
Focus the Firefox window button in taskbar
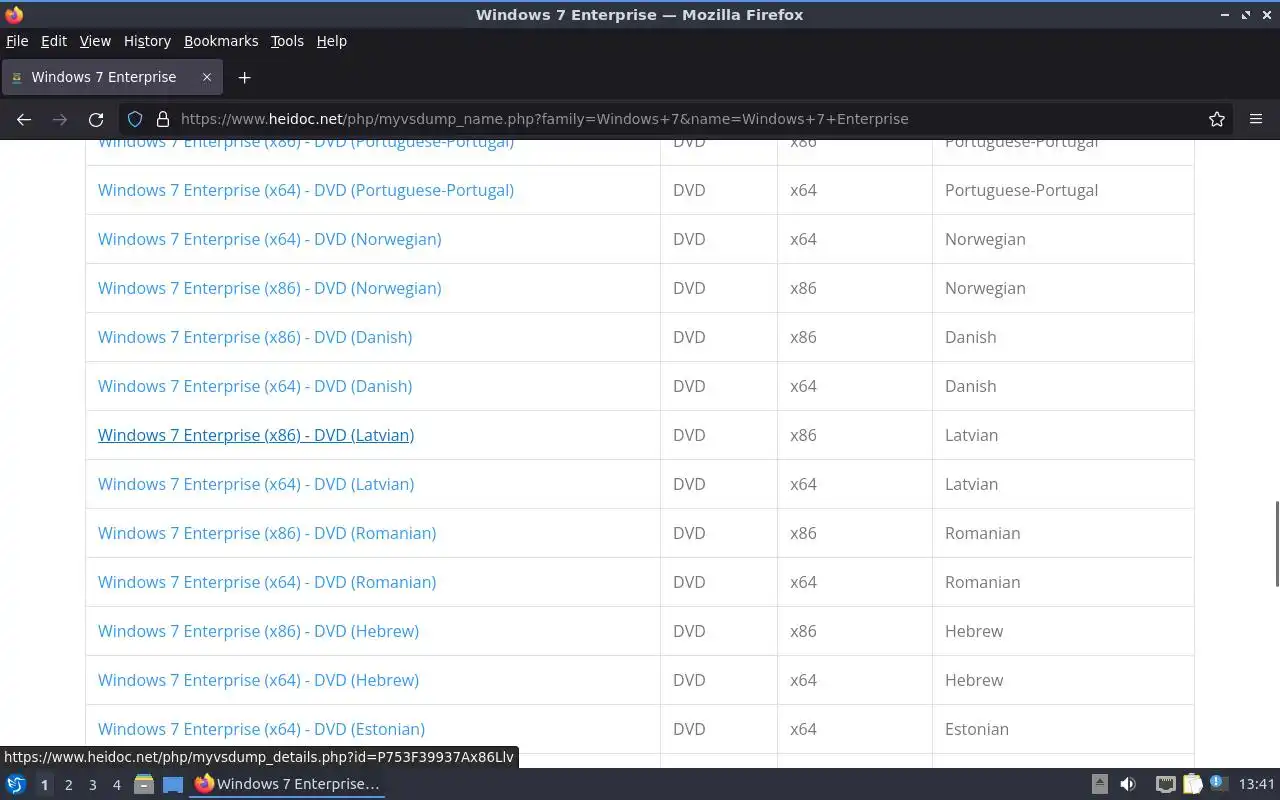[x=287, y=784]
